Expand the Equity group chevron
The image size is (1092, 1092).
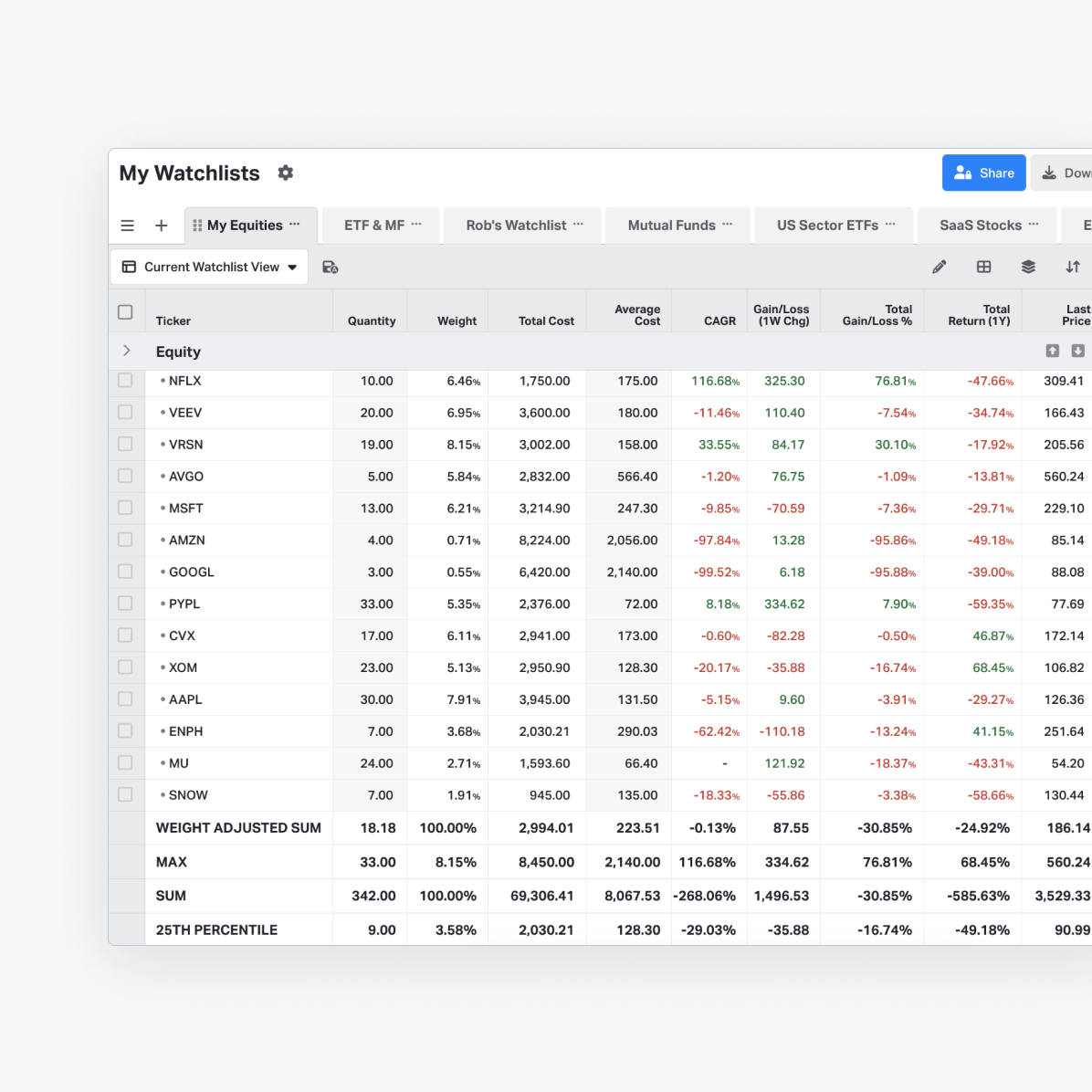(127, 351)
